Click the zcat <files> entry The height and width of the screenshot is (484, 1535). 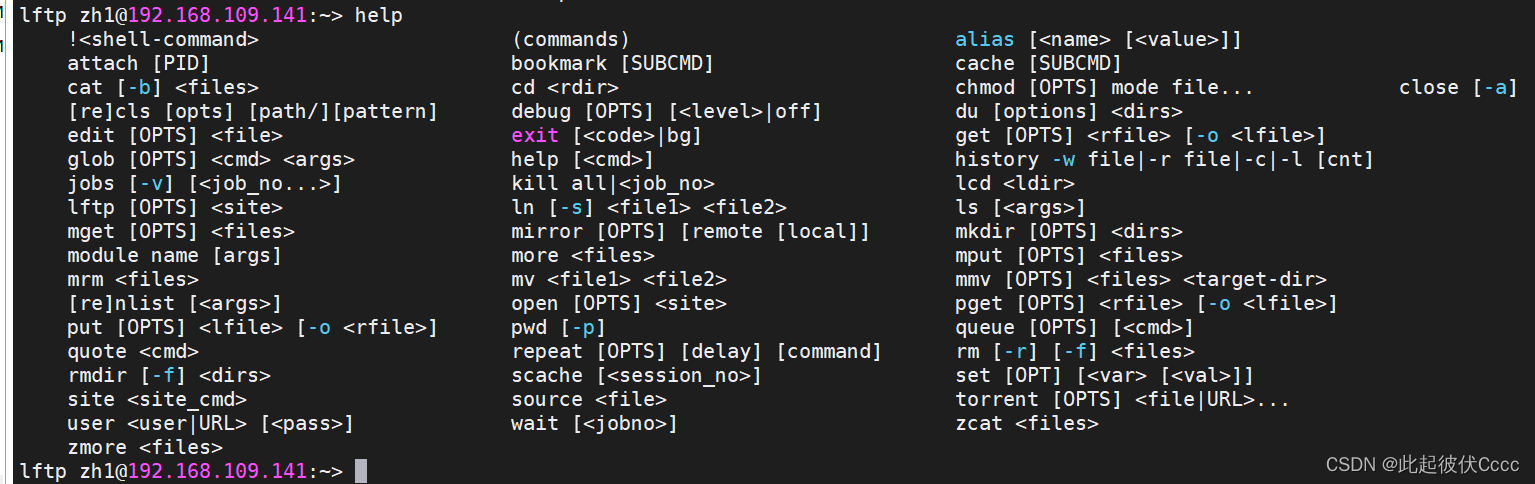[x=1027, y=423]
